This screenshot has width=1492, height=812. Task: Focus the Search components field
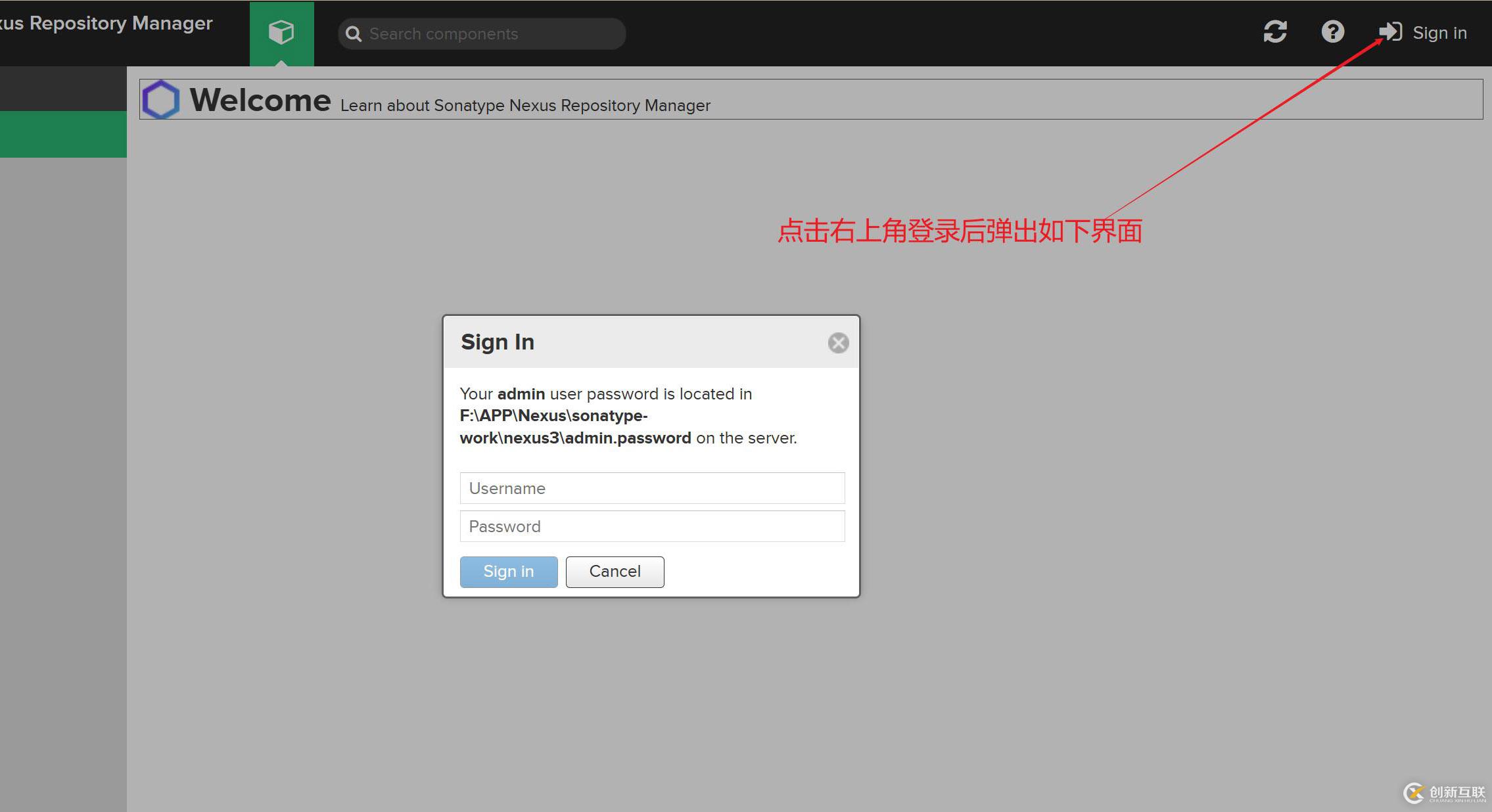coord(482,34)
